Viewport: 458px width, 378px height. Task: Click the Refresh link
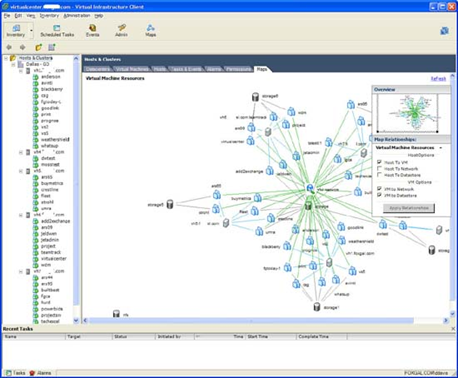point(438,79)
